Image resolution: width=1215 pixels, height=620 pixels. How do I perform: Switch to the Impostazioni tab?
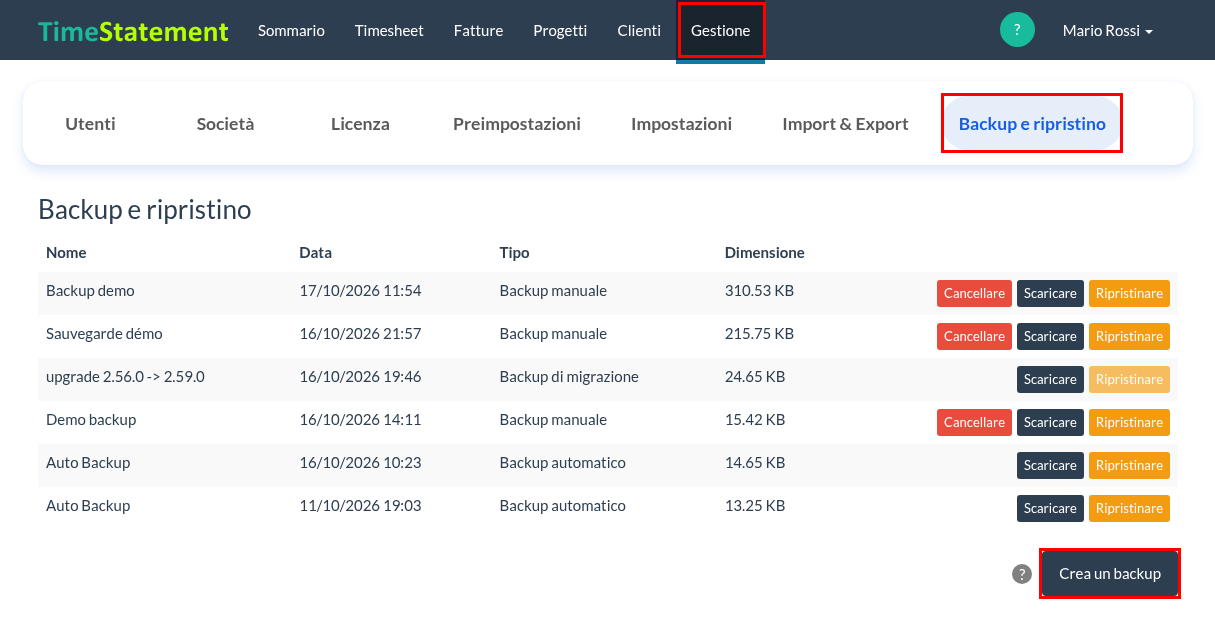(681, 124)
